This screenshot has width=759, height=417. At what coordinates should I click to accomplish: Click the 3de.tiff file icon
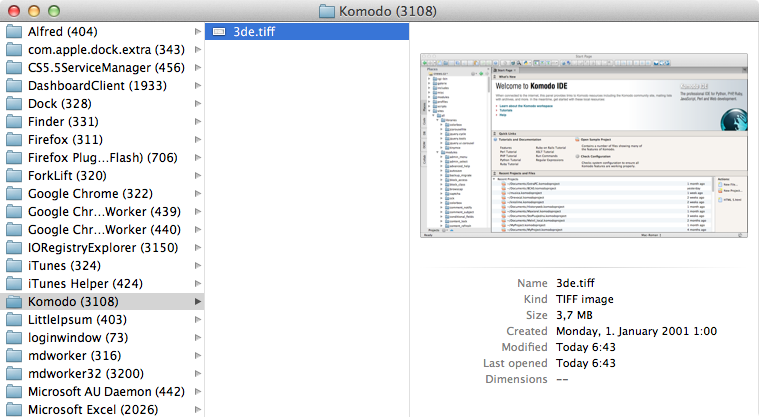(x=219, y=32)
